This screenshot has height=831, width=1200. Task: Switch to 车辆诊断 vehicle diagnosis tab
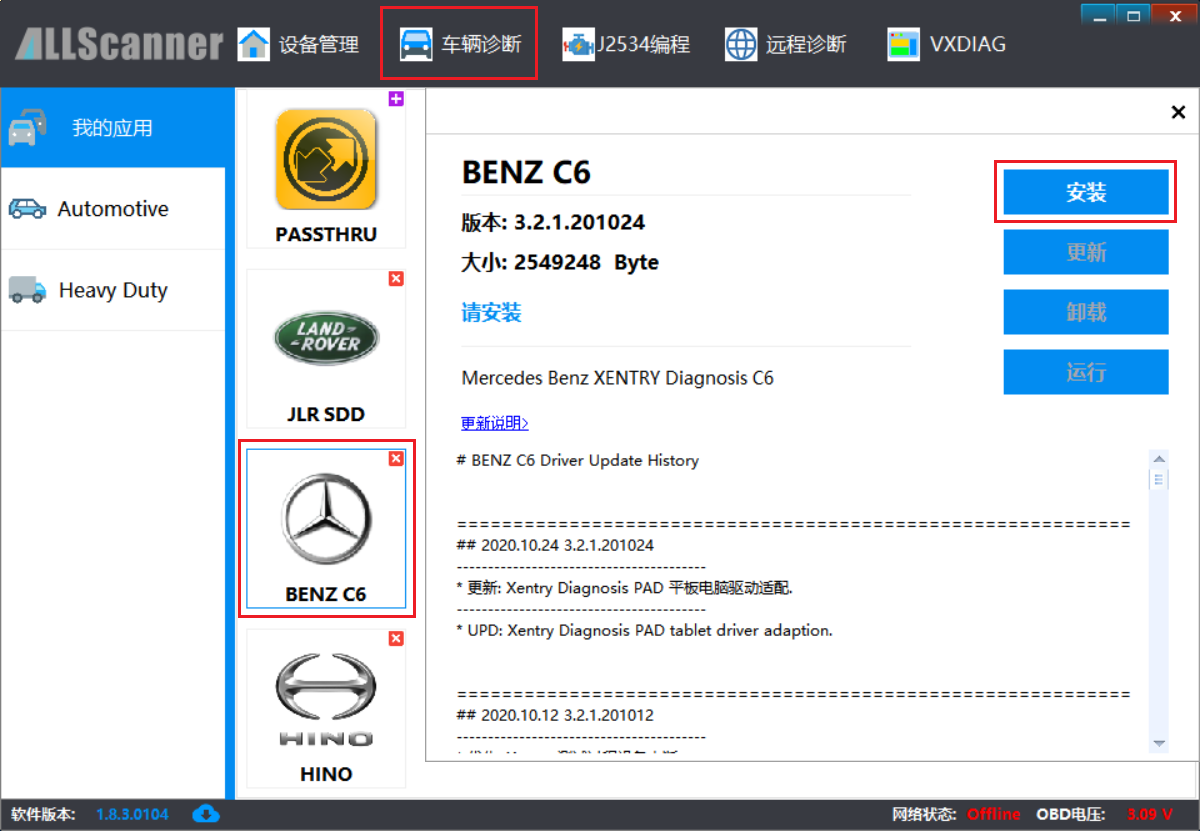pyautogui.click(x=459, y=44)
